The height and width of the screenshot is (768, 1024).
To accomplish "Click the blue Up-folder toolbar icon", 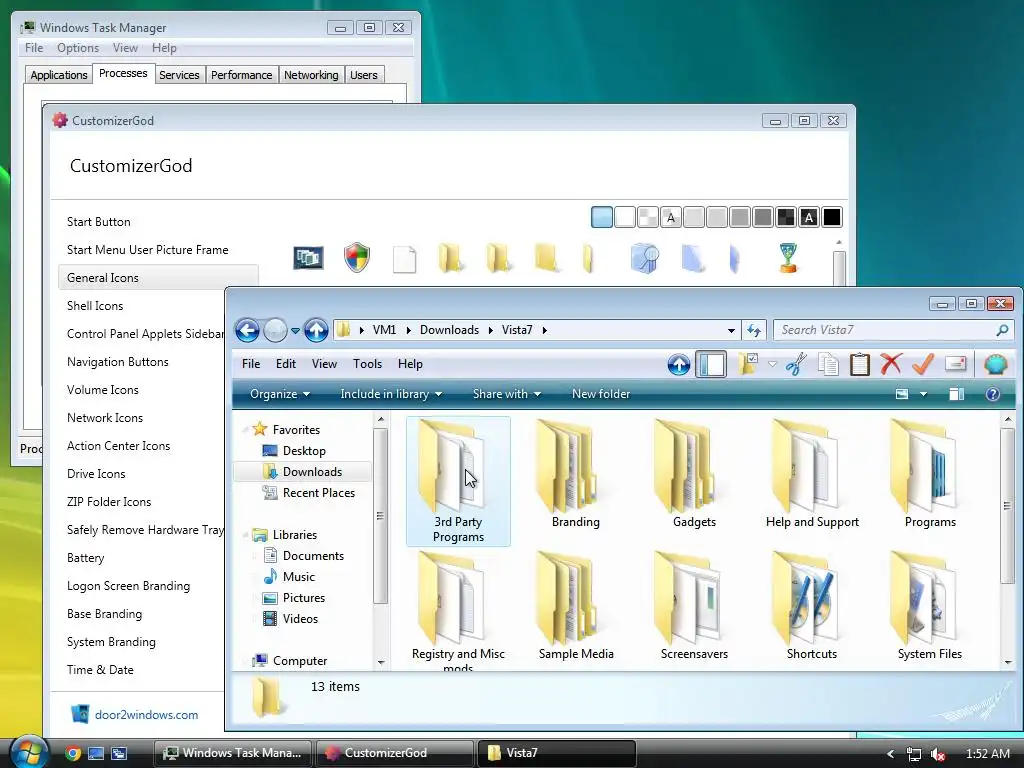I will coord(679,364).
